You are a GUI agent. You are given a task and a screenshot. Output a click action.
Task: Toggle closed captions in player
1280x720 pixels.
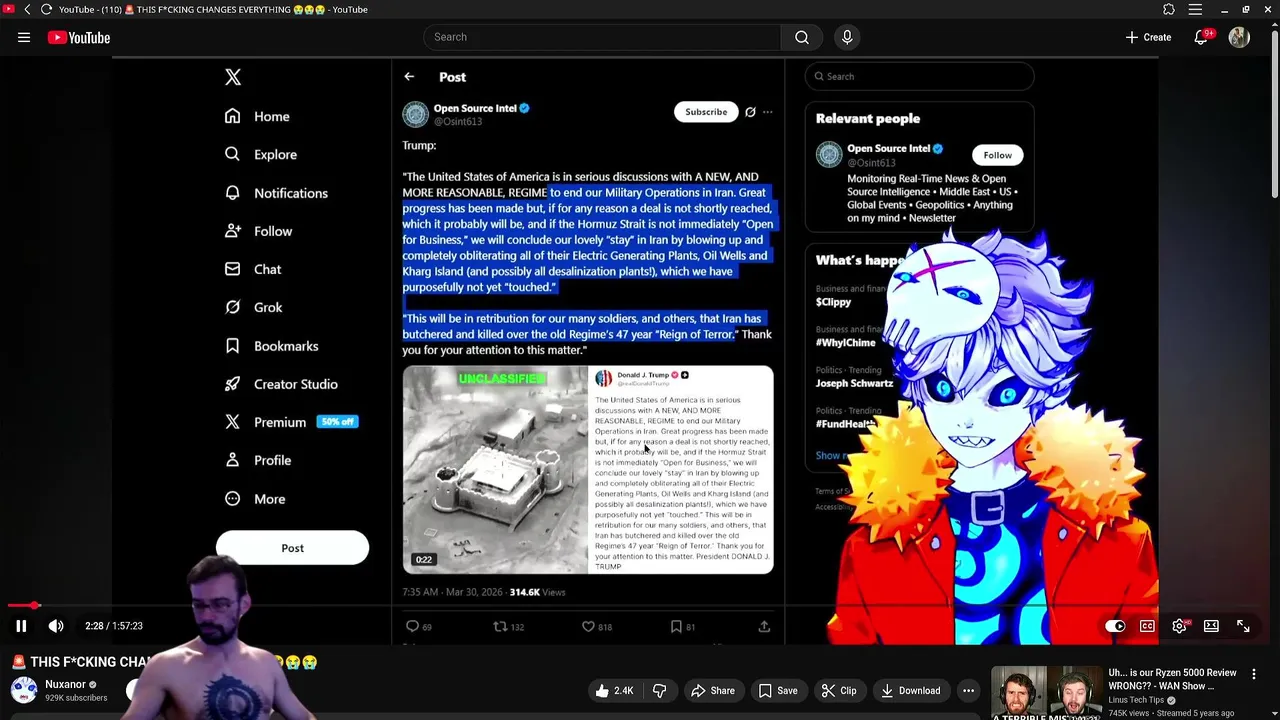point(1147,626)
